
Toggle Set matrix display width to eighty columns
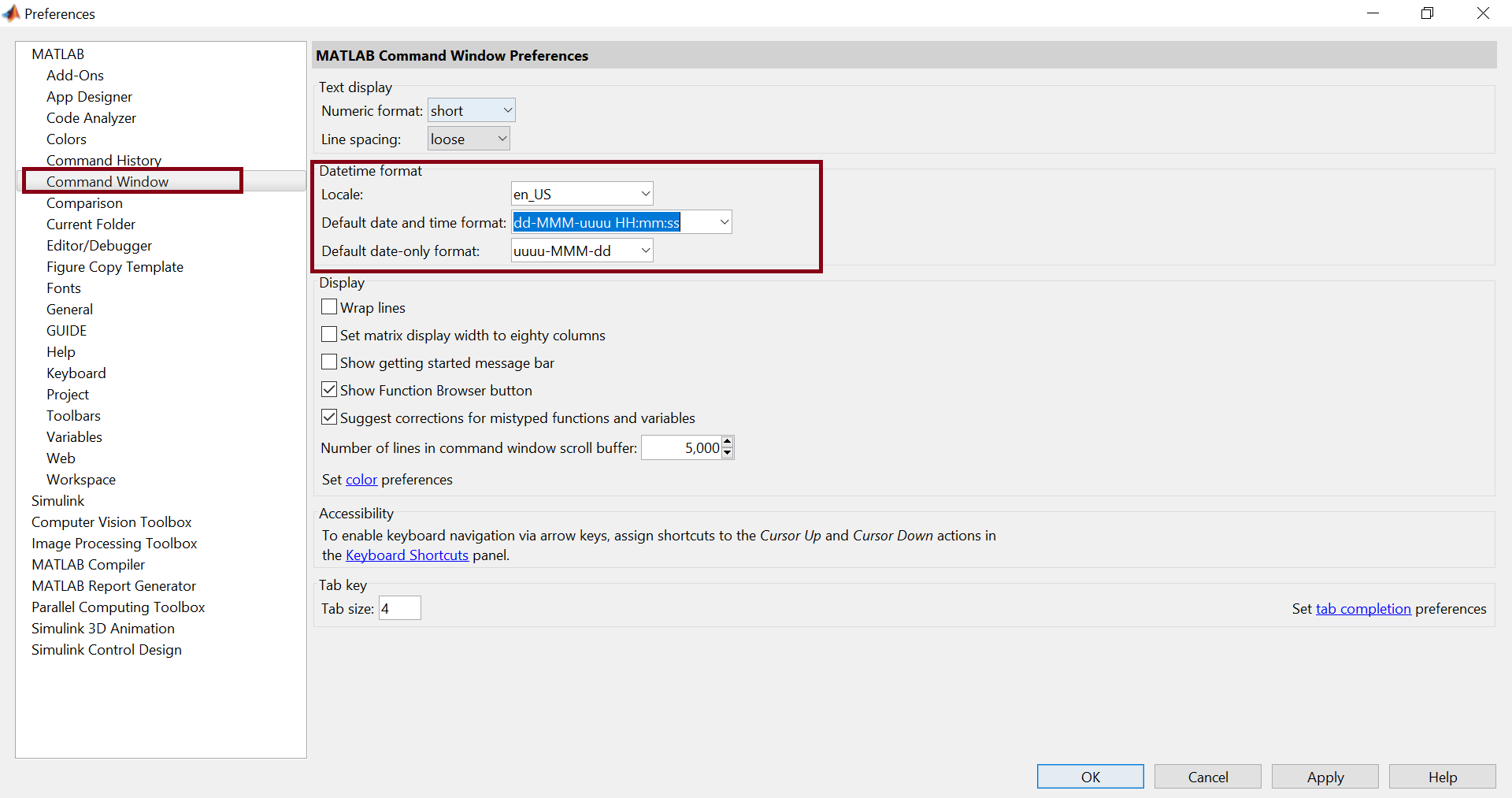click(x=329, y=335)
